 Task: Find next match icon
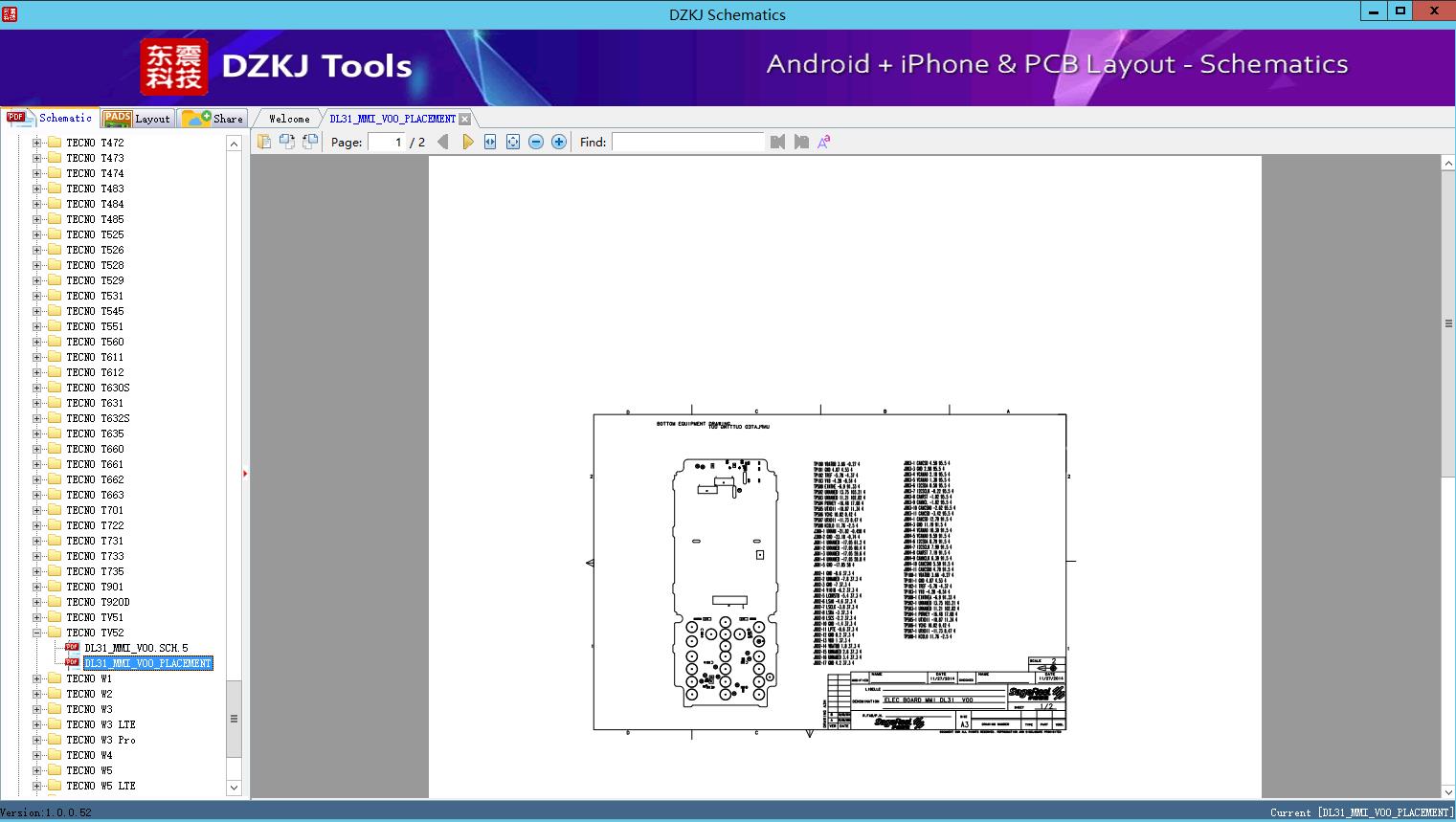(x=800, y=142)
